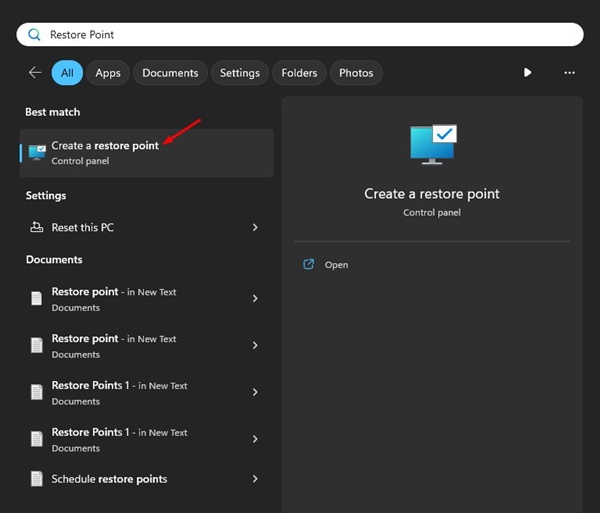
Task: Click the back arrow icon
Action: (x=35, y=73)
